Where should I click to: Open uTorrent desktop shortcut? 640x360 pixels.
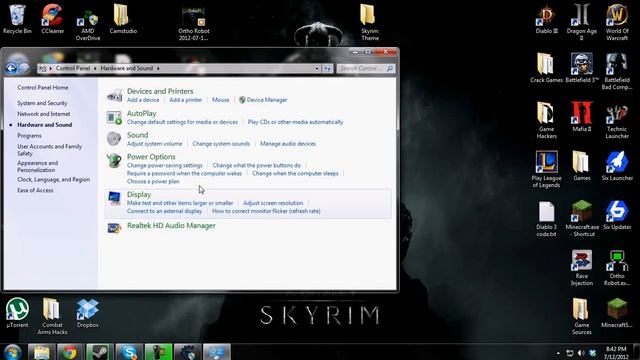(17, 313)
